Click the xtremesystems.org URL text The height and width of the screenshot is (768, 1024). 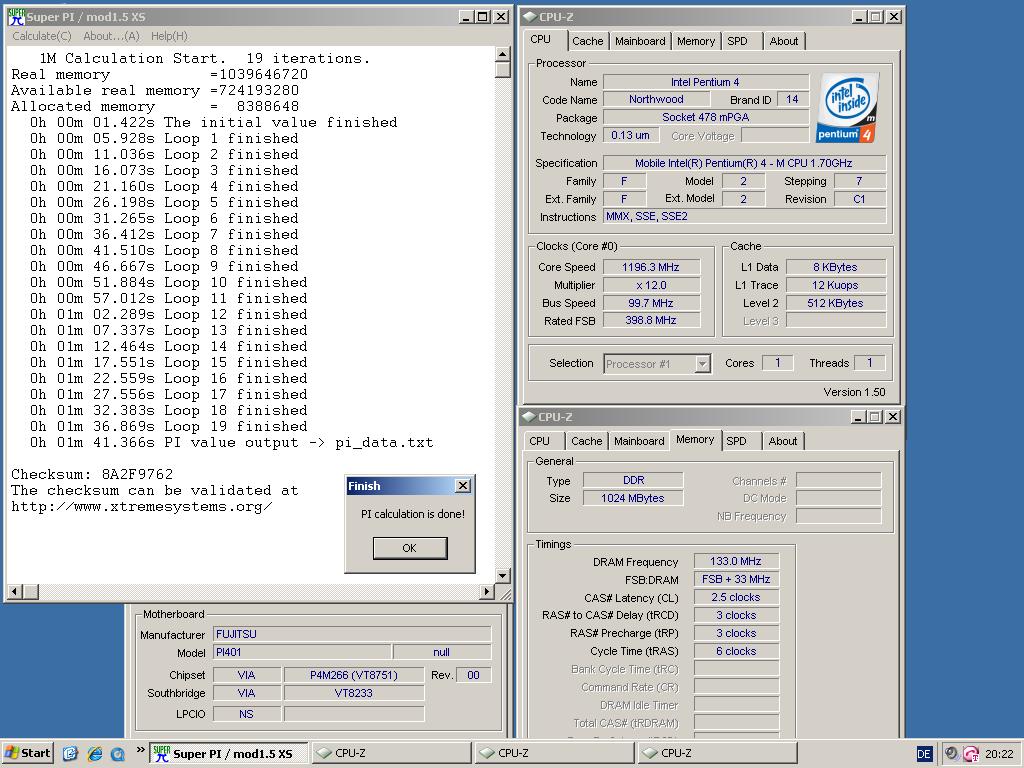tap(142, 507)
